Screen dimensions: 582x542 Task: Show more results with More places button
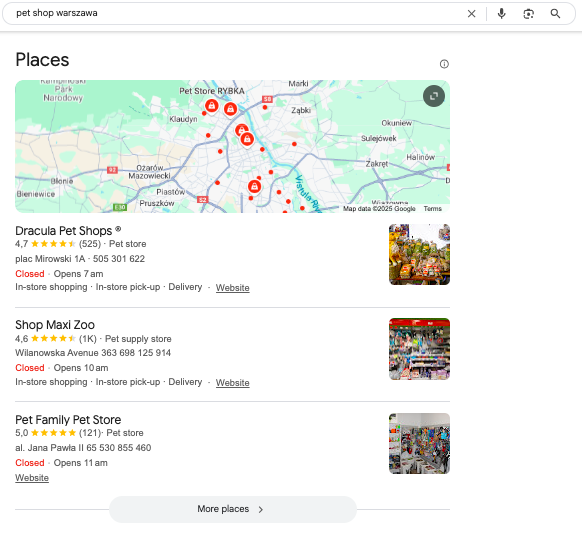point(233,509)
